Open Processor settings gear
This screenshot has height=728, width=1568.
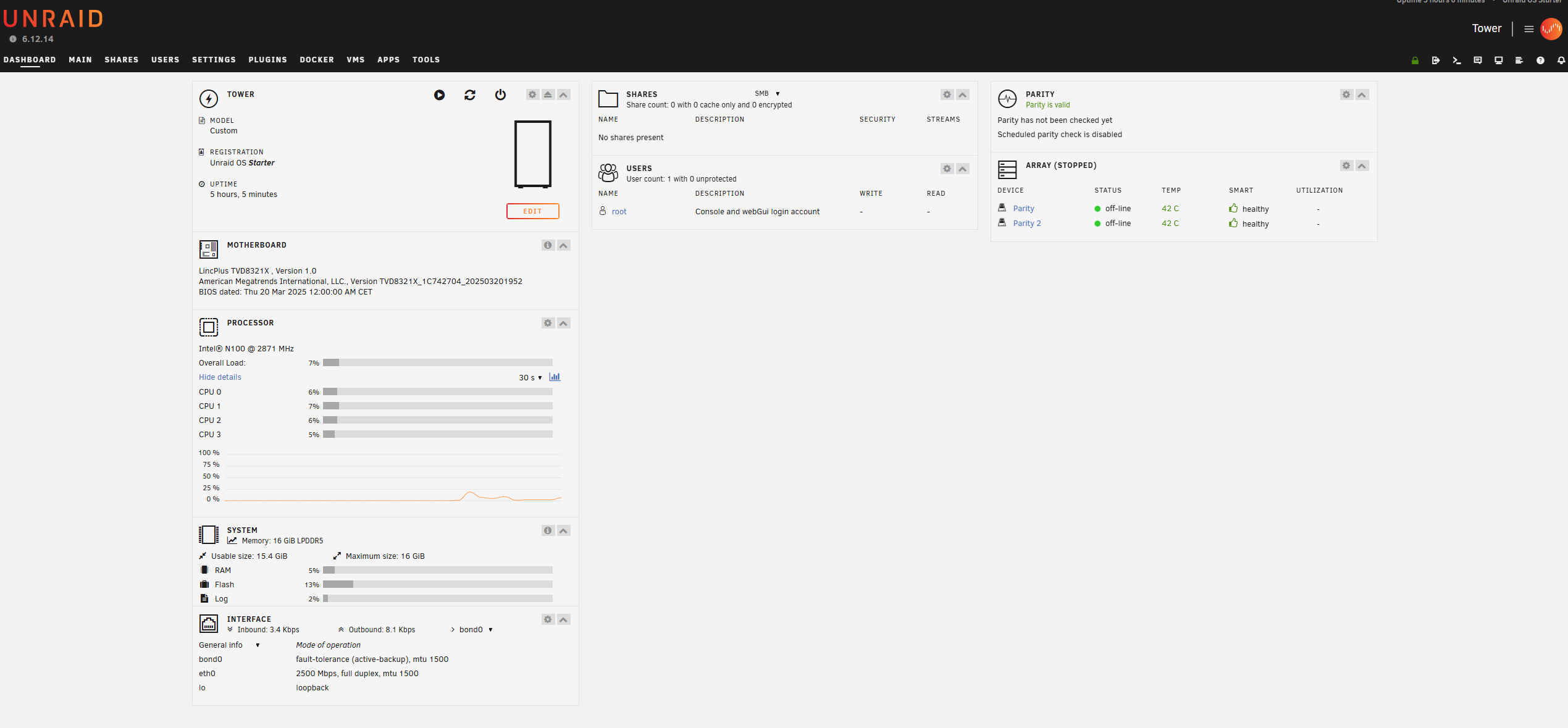click(548, 323)
